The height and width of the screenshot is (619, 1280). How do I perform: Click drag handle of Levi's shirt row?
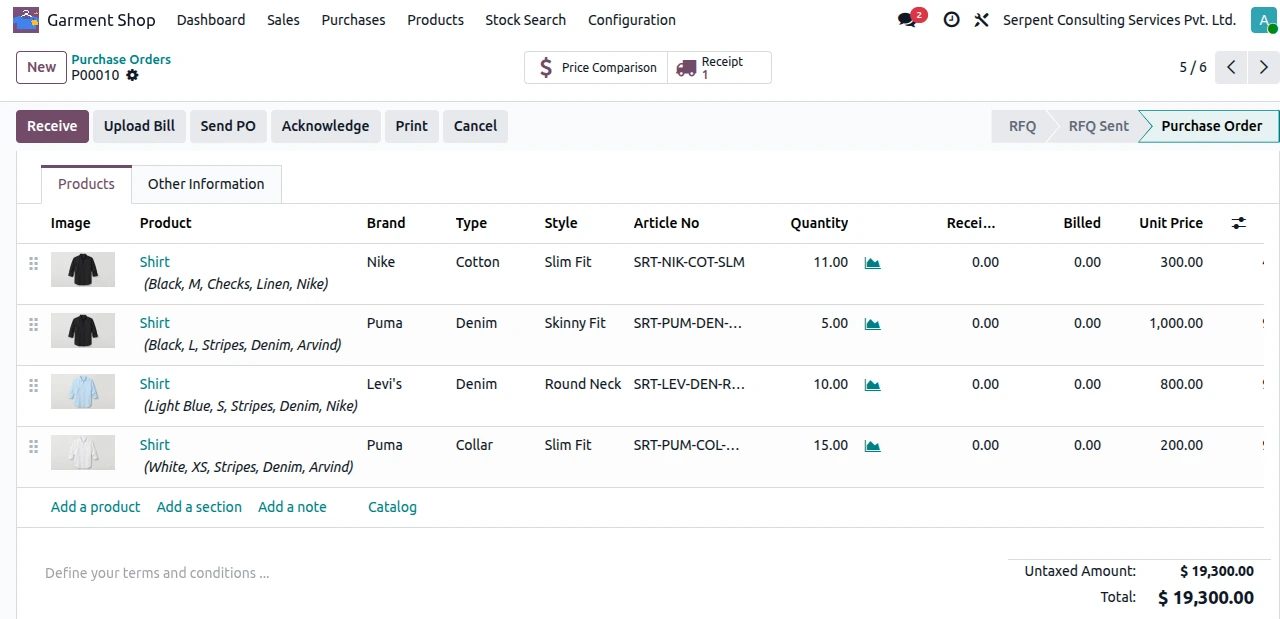[x=33, y=385]
